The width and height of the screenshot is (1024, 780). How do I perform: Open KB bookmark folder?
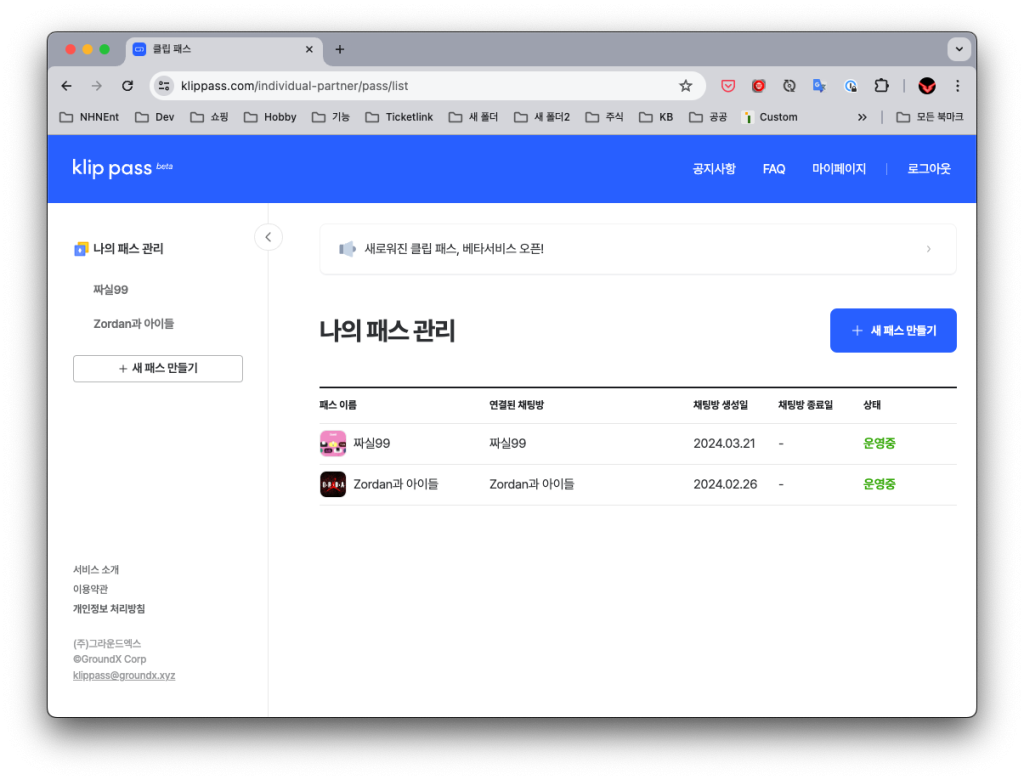click(x=656, y=117)
